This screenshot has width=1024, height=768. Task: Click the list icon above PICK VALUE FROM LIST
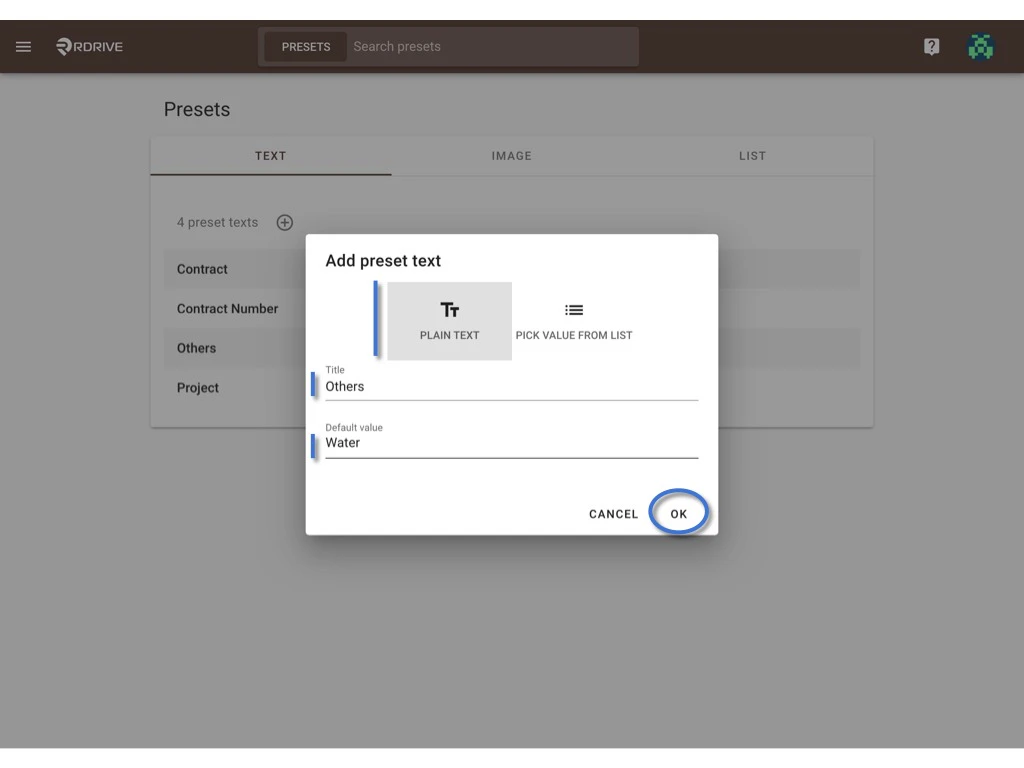[x=573, y=309]
